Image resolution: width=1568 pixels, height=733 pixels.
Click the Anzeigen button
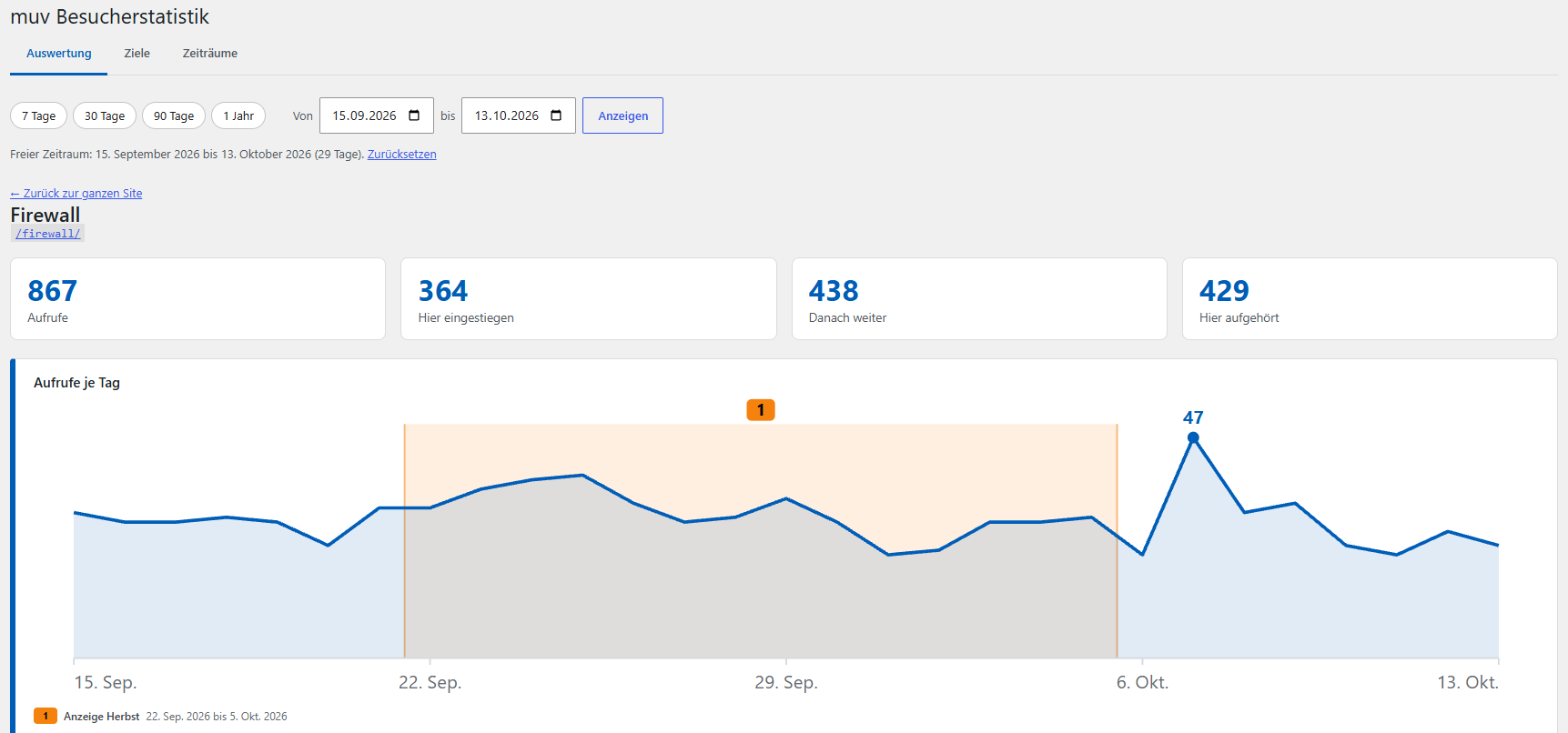tap(623, 116)
